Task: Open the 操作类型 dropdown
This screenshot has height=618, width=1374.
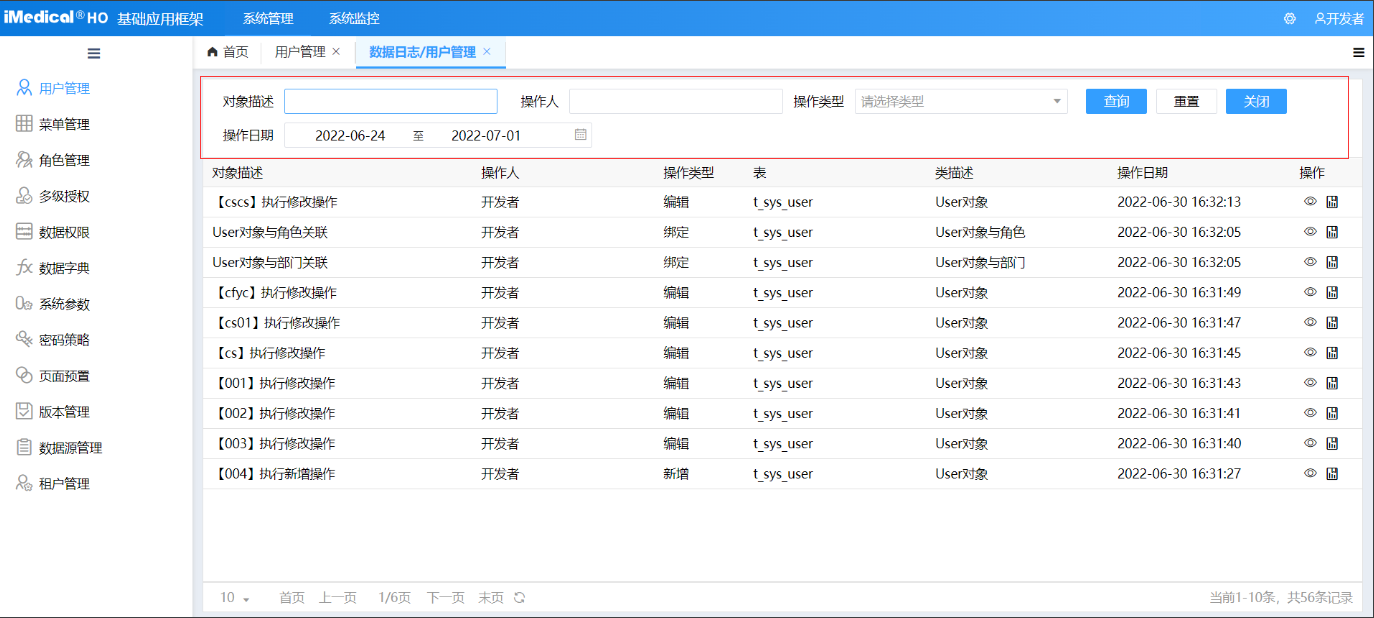Action: click(960, 101)
